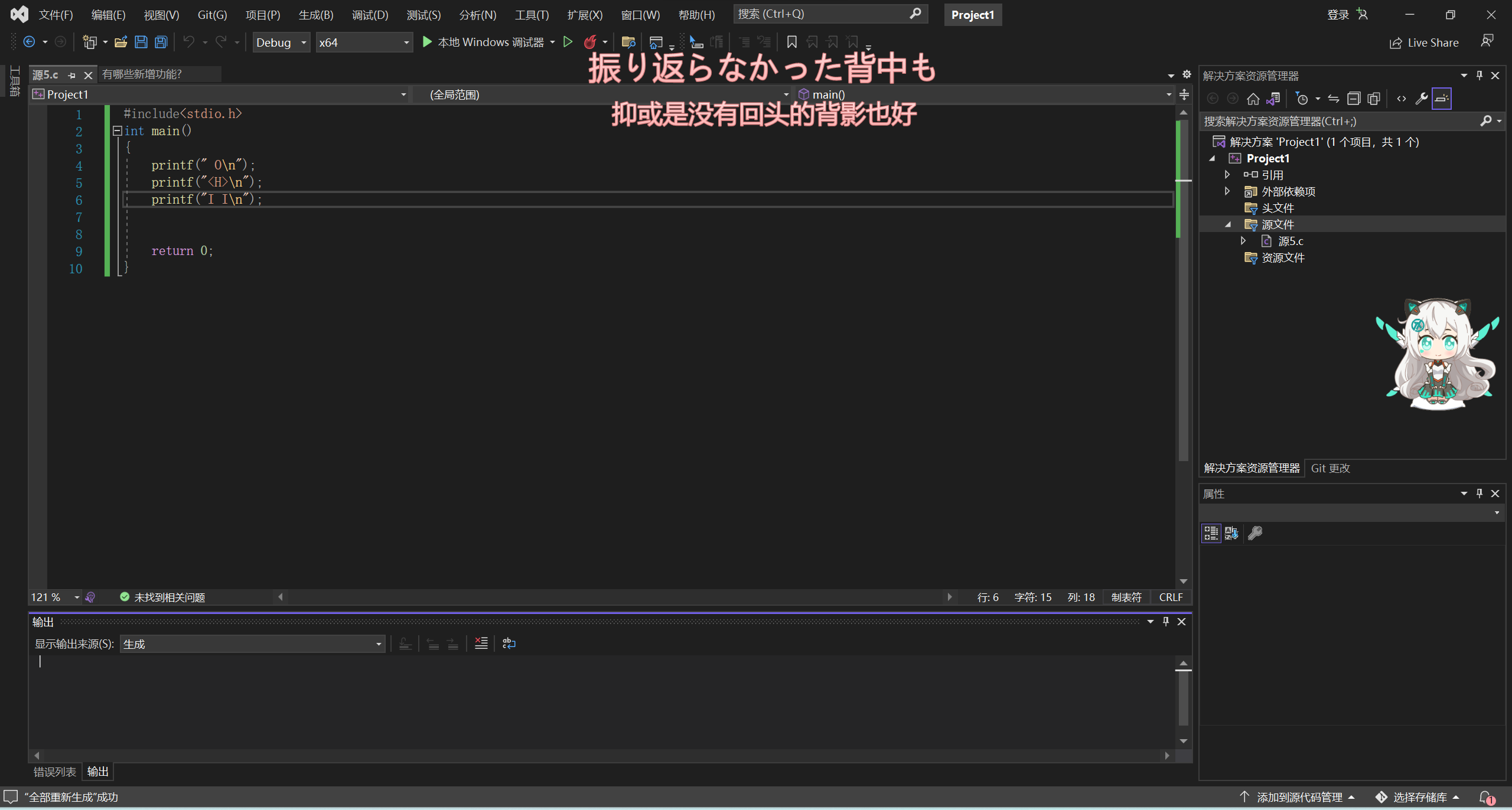Pin the 源5.c editor tab
The height and width of the screenshot is (810, 1512).
point(72,76)
